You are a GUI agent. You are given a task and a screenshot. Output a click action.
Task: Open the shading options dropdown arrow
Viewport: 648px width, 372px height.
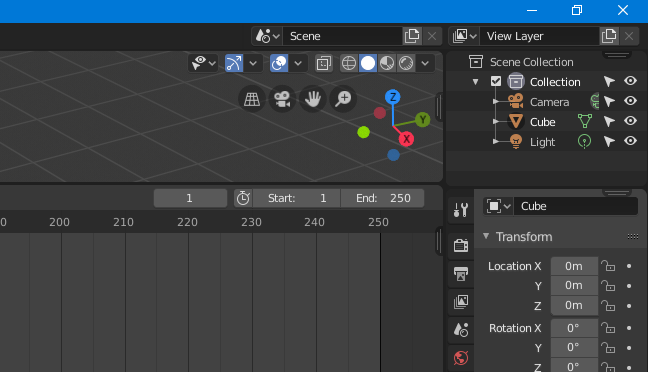click(425, 63)
